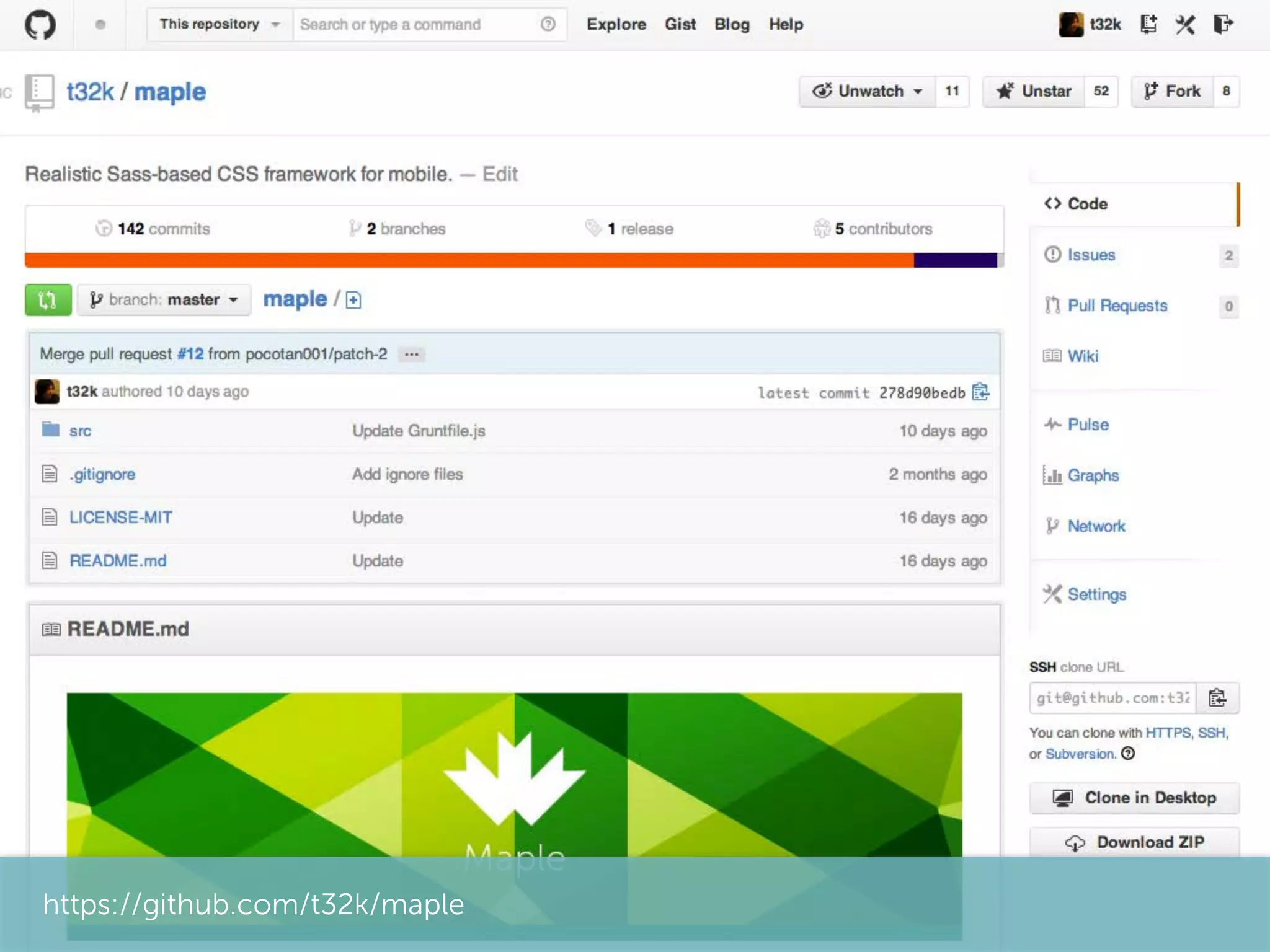The height and width of the screenshot is (952, 1270).
Task: Click the create new repository icon
Action: 1148,25
